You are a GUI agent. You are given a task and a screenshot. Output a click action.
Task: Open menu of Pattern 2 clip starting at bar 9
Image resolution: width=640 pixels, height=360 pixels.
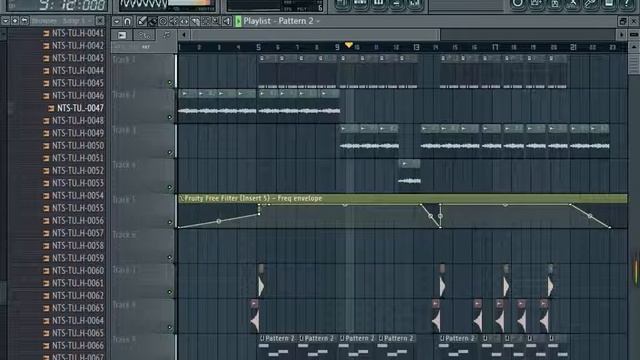coord(342,338)
